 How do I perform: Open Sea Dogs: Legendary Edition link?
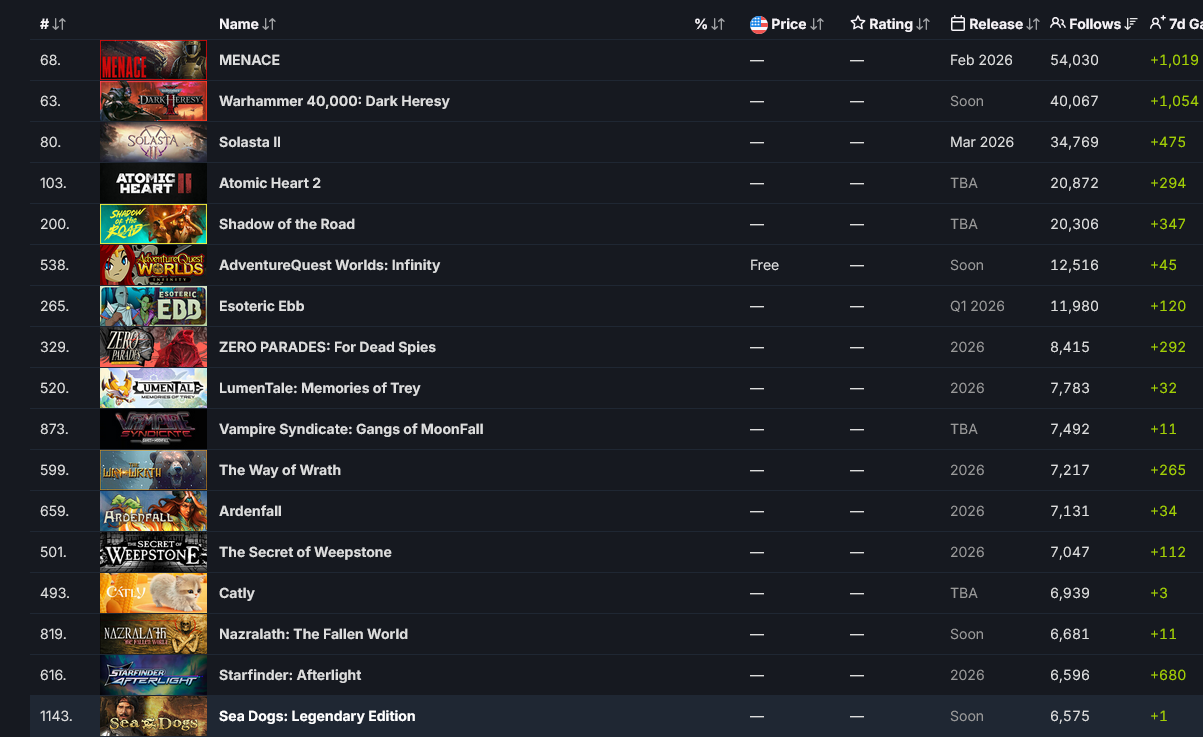pyautogui.click(x=317, y=716)
